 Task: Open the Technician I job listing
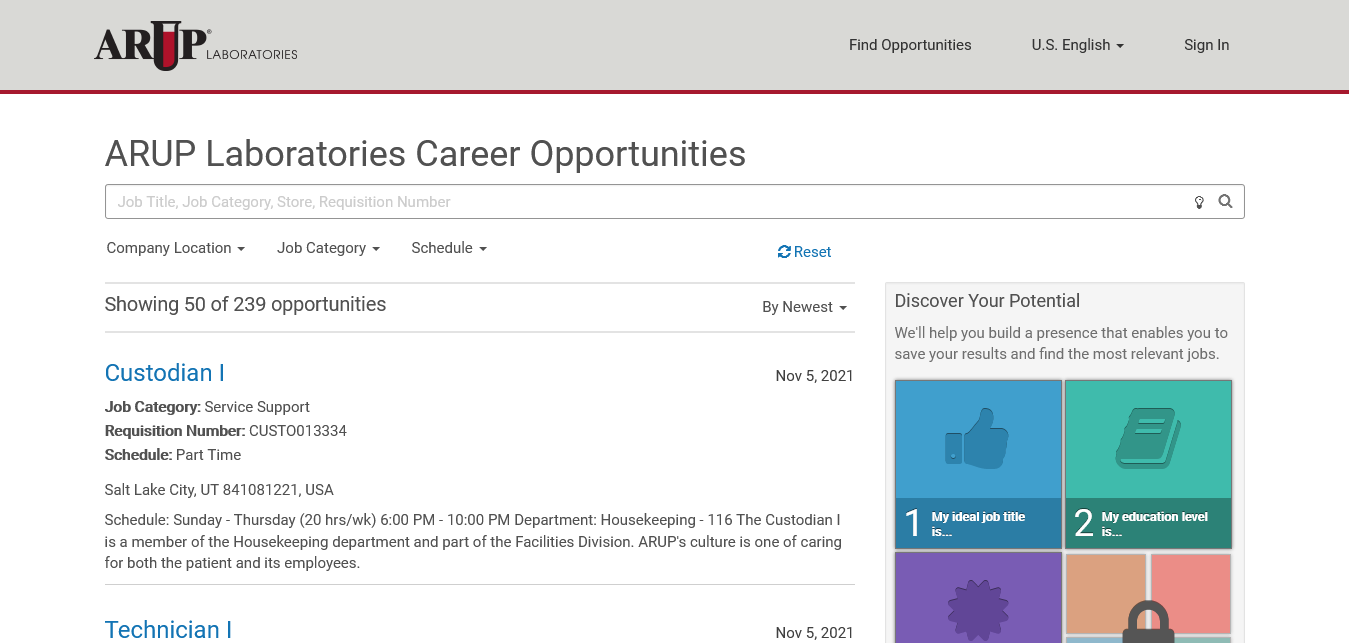[x=168, y=629]
